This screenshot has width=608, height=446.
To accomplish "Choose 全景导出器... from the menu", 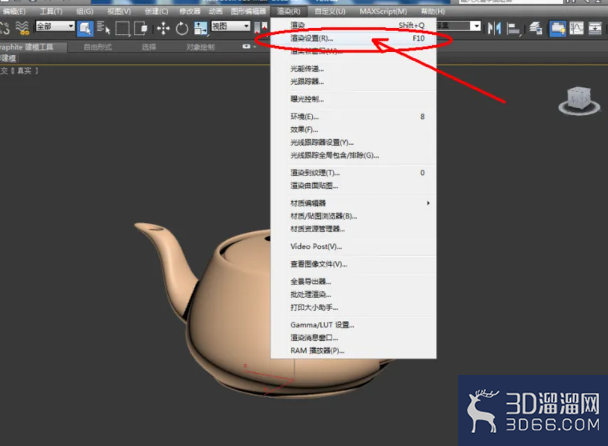I will click(x=353, y=282).
